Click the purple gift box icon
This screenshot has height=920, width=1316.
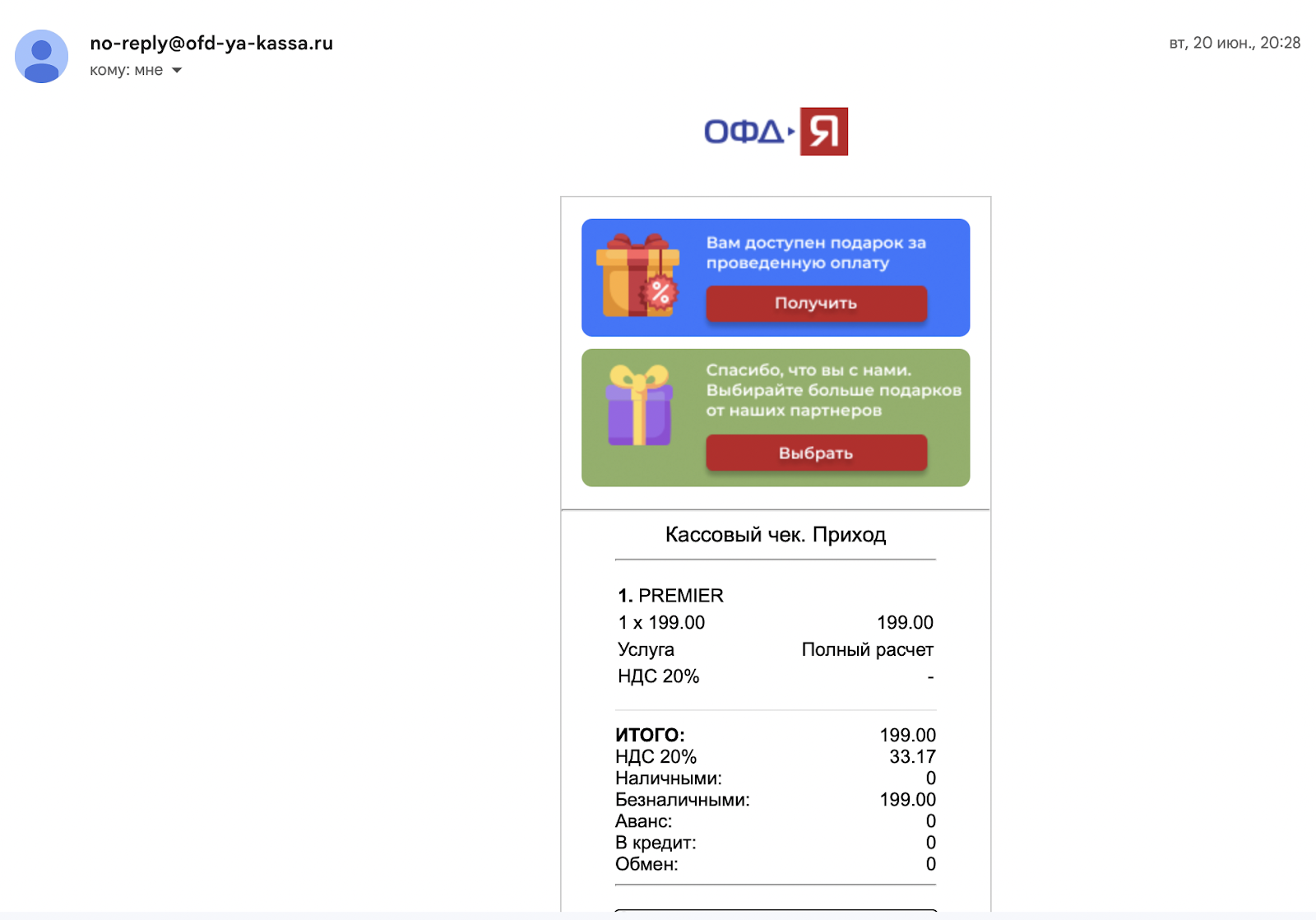click(639, 406)
